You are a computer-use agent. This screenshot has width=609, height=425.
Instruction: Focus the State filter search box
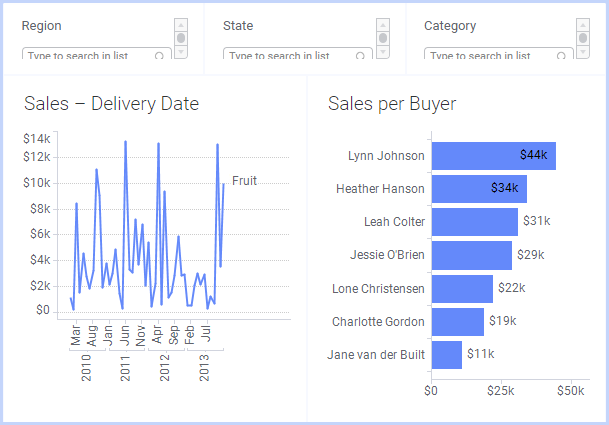(x=290, y=57)
